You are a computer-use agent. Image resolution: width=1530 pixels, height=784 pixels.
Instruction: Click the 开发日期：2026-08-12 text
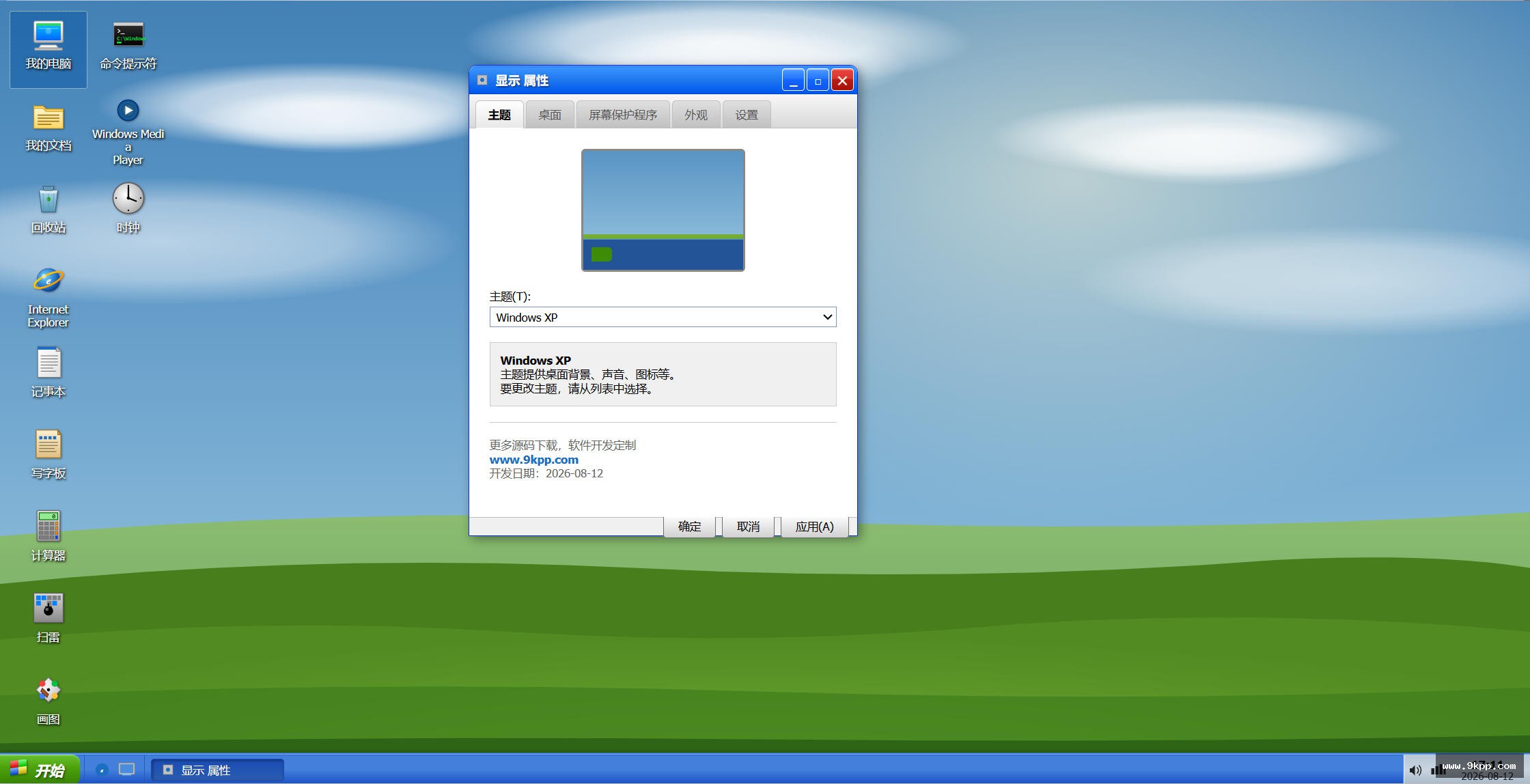[x=546, y=473]
